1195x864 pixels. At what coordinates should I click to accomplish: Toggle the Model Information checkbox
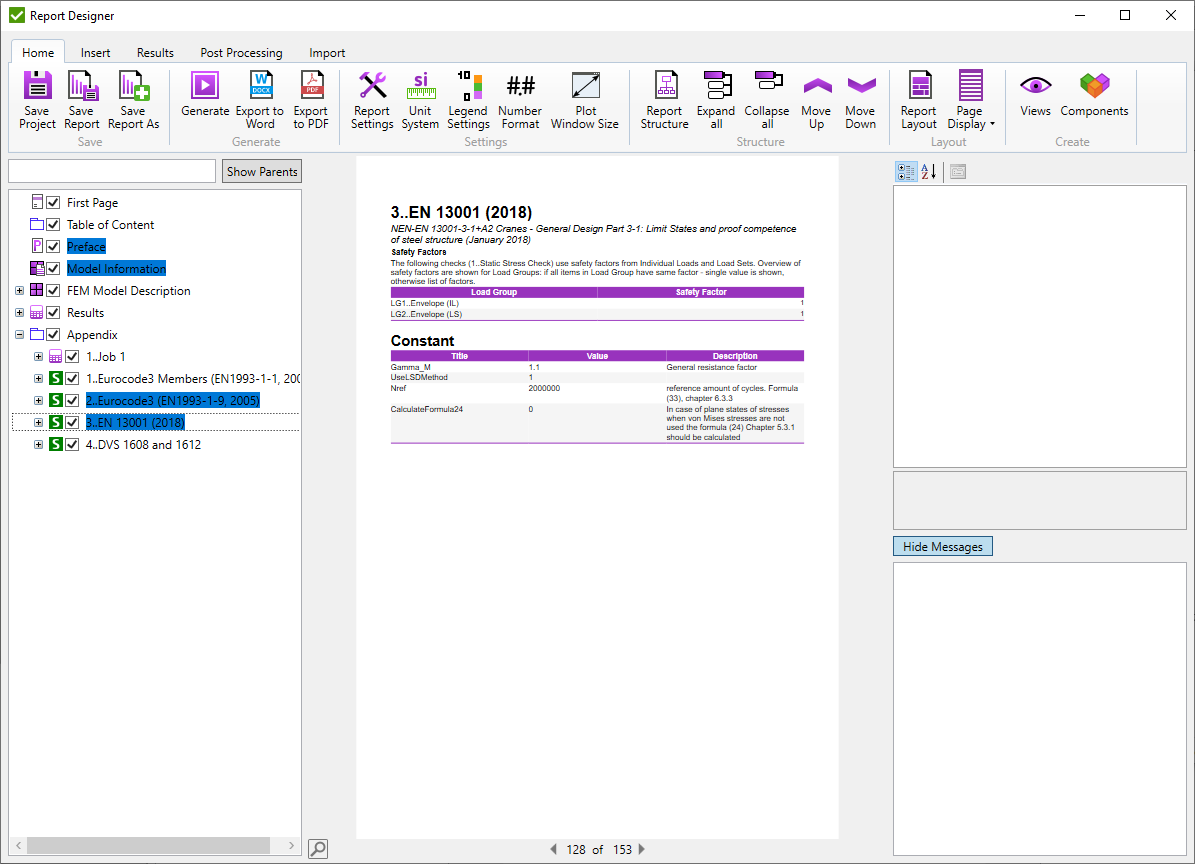(x=53, y=269)
